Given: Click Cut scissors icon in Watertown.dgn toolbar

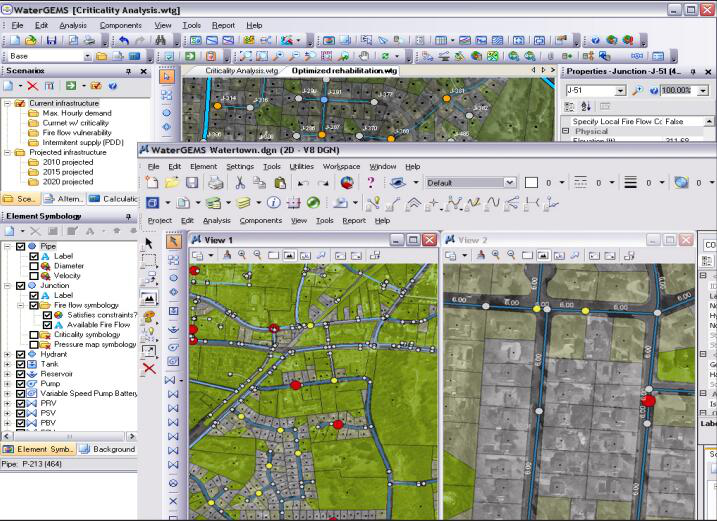Looking at the screenshot, I should 240,183.
